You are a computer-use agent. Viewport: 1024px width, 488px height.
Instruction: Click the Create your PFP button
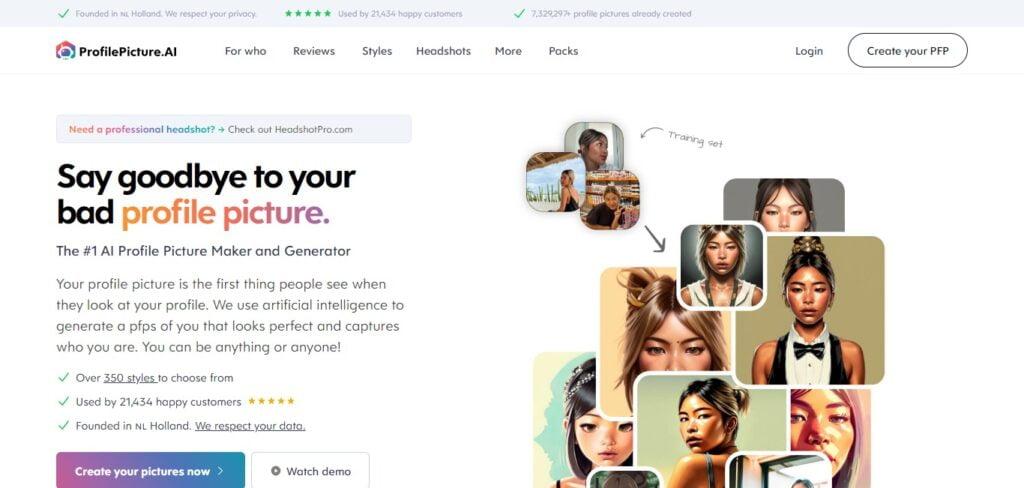[907, 50]
